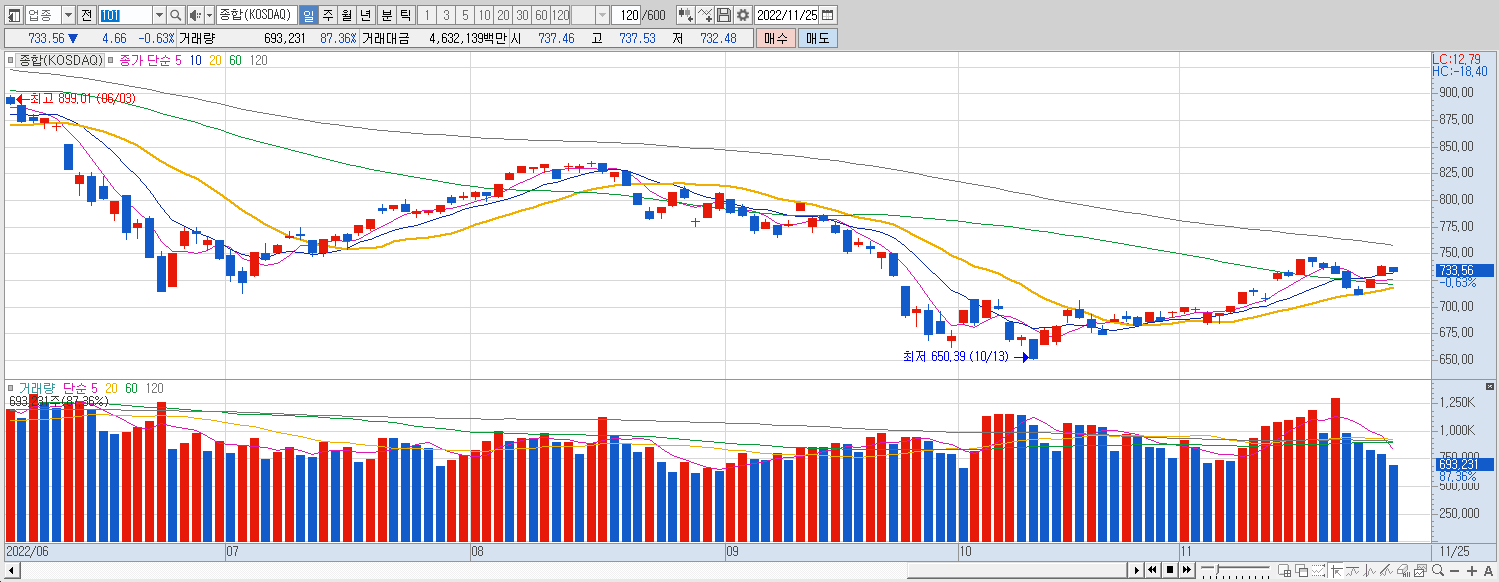Image resolution: width=1499 pixels, height=582 pixels.
Task: Switch to 틱 tick period
Action: [x=405, y=15]
